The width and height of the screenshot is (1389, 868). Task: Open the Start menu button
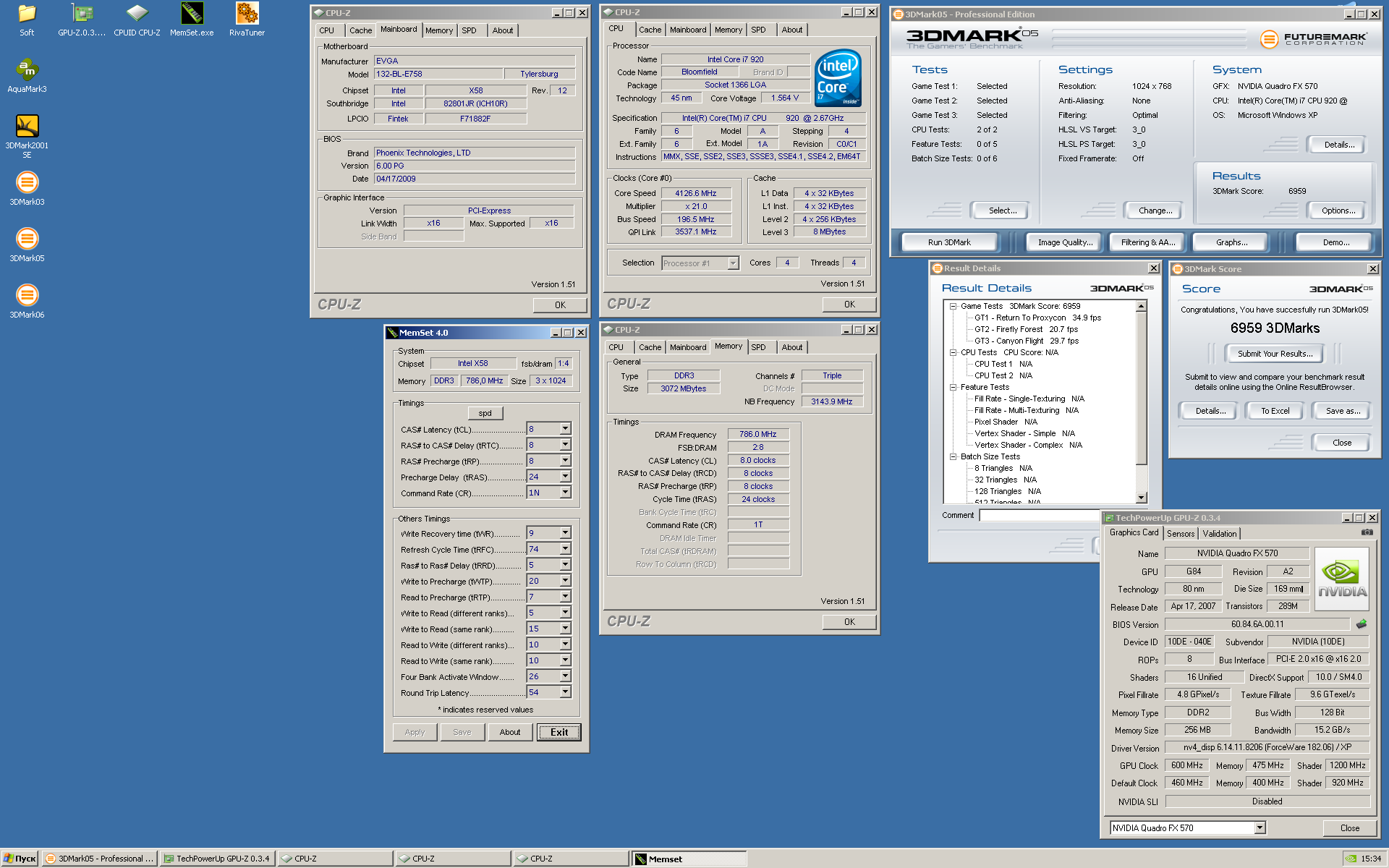coord(20,859)
